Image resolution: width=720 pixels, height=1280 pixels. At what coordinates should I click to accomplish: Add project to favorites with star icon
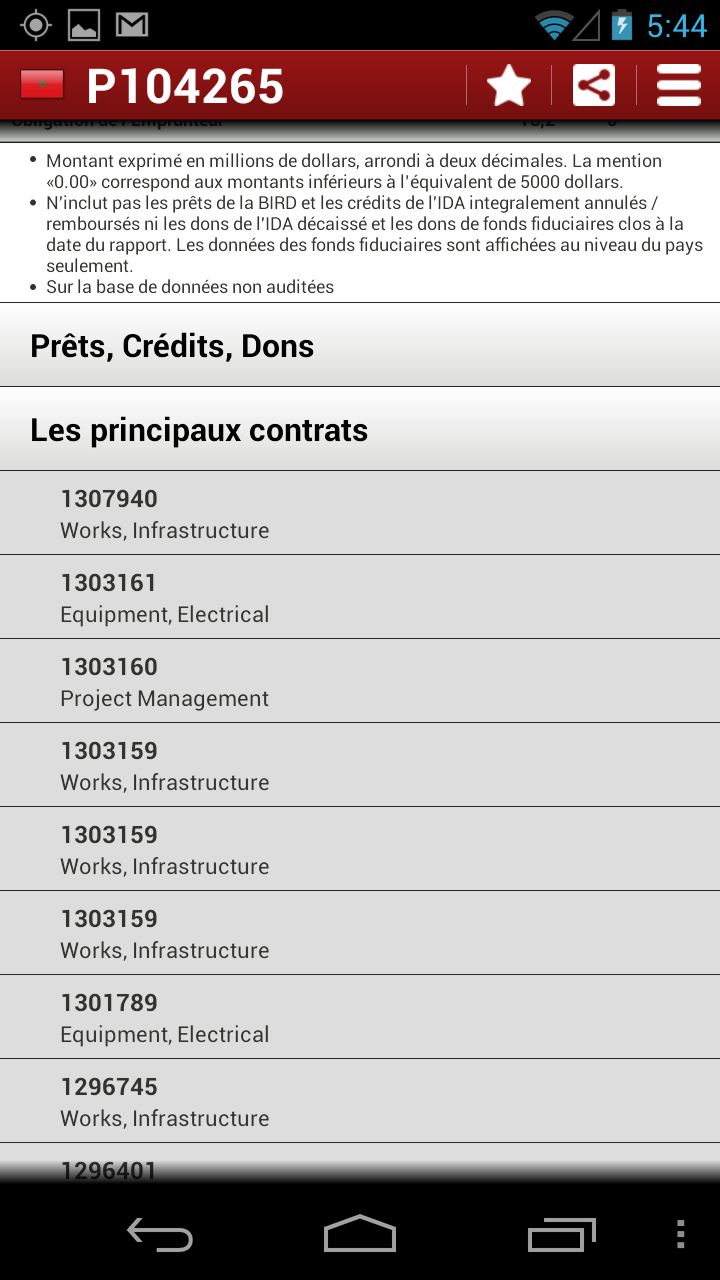point(509,86)
